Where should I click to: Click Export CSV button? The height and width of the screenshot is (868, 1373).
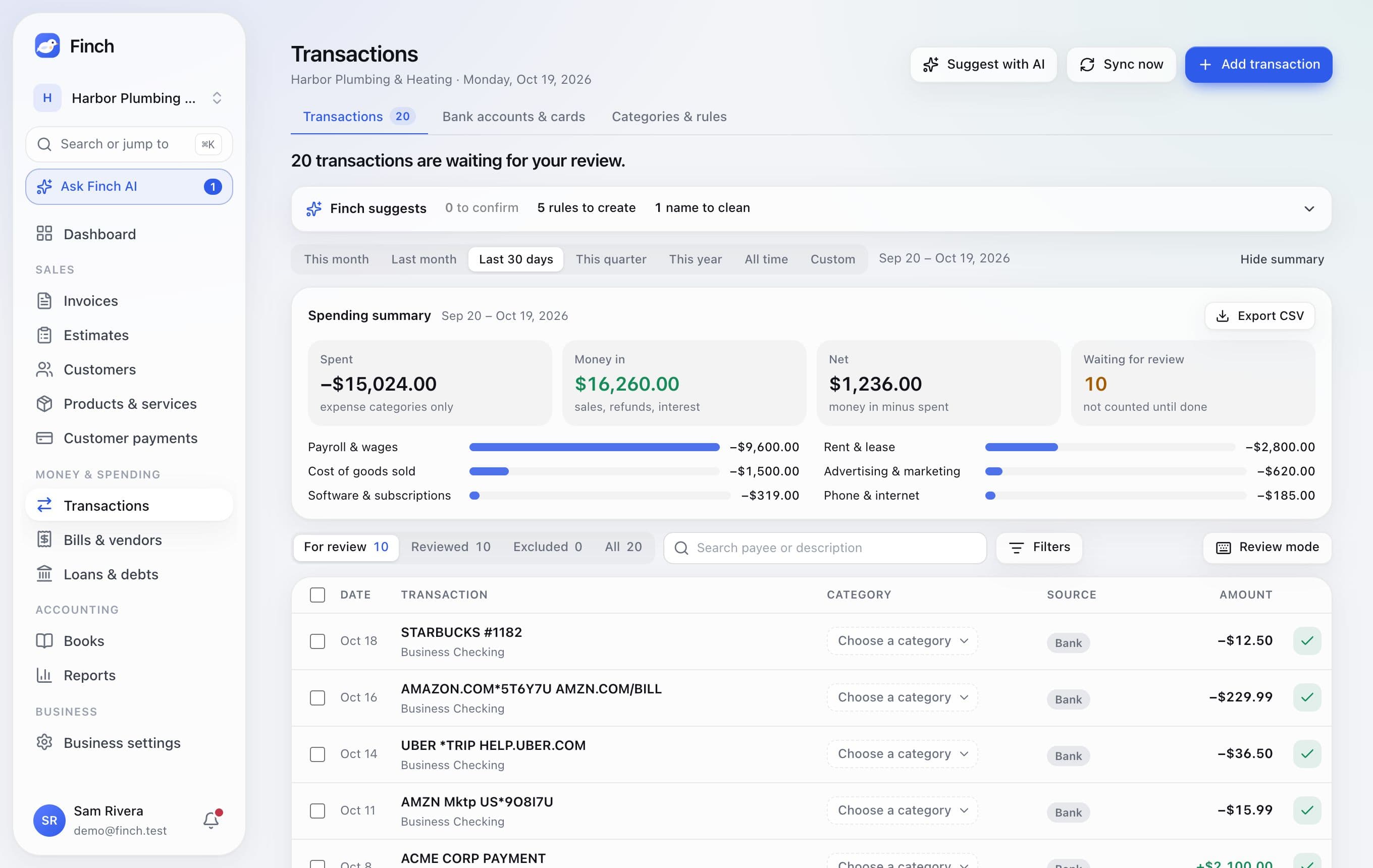pyautogui.click(x=1259, y=316)
